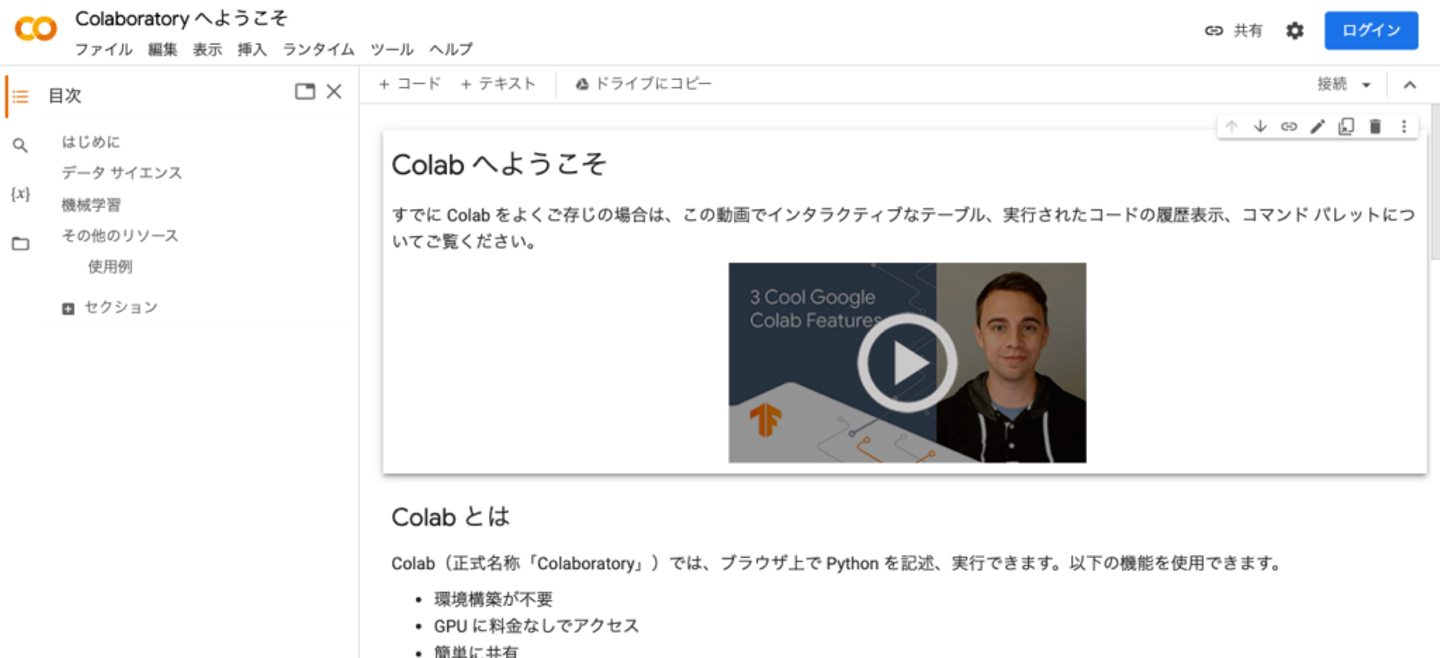1440x658 pixels.
Task: Open sidebar in new window icon
Action: click(305, 92)
